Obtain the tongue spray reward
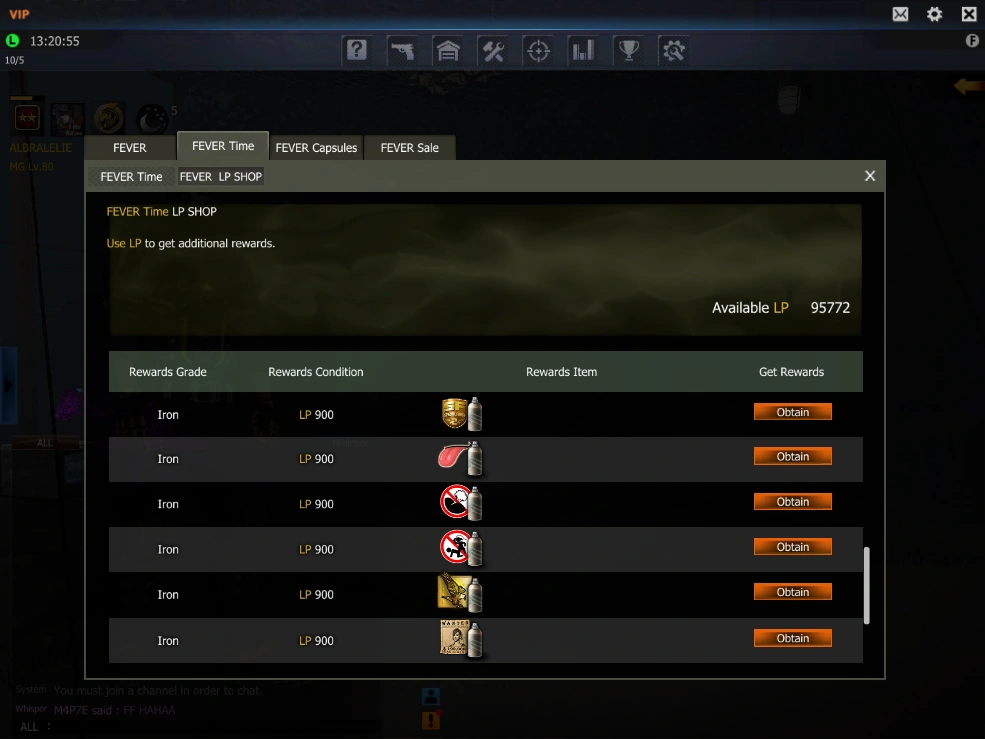Viewport: 985px width, 739px height. tap(793, 457)
